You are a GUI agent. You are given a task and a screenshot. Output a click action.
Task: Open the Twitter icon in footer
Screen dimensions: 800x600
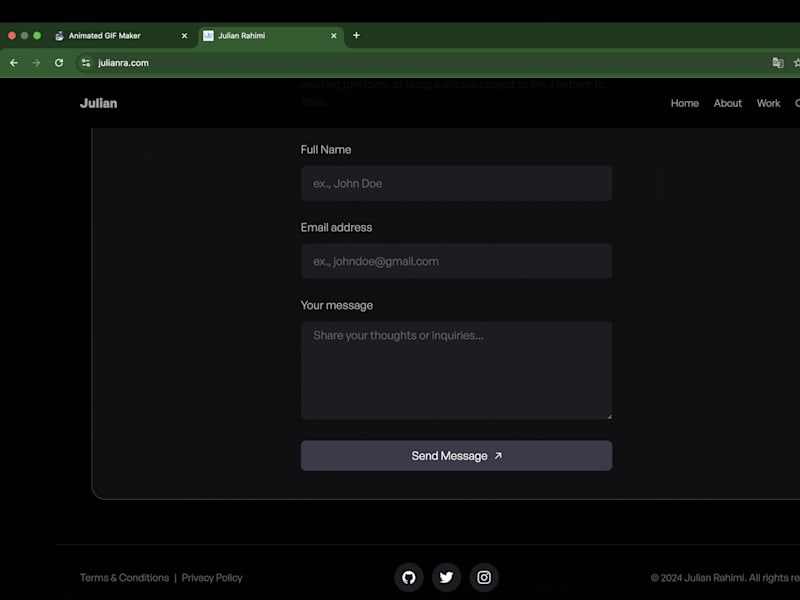(x=446, y=577)
